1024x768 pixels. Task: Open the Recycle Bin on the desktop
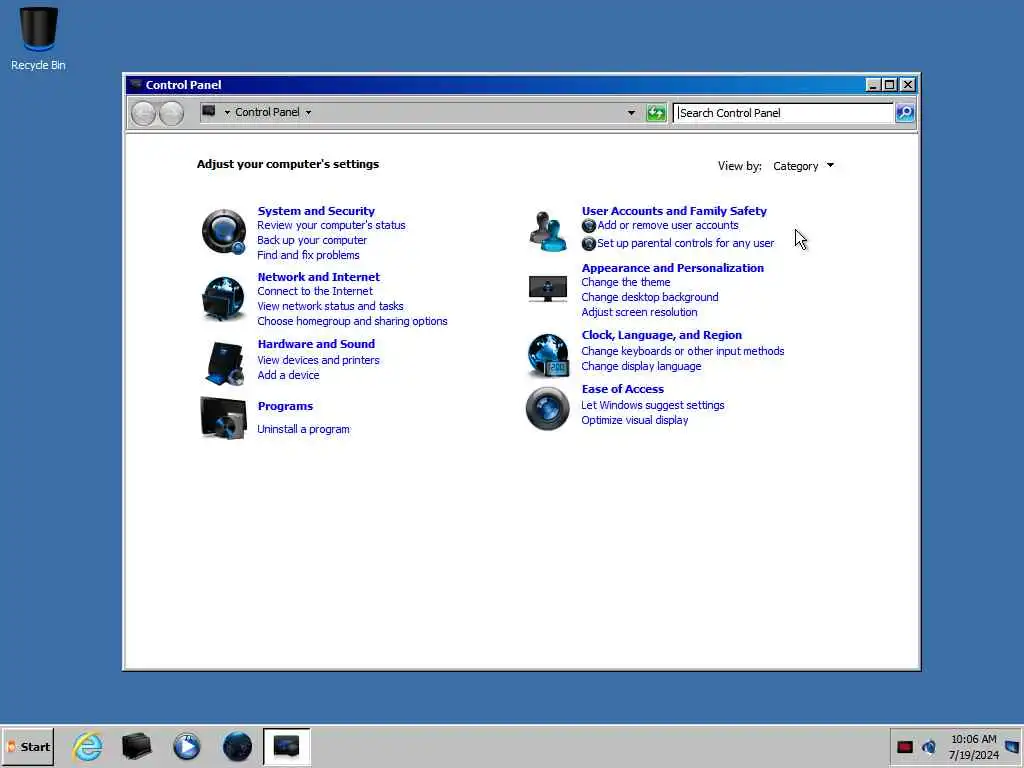(x=38, y=38)
